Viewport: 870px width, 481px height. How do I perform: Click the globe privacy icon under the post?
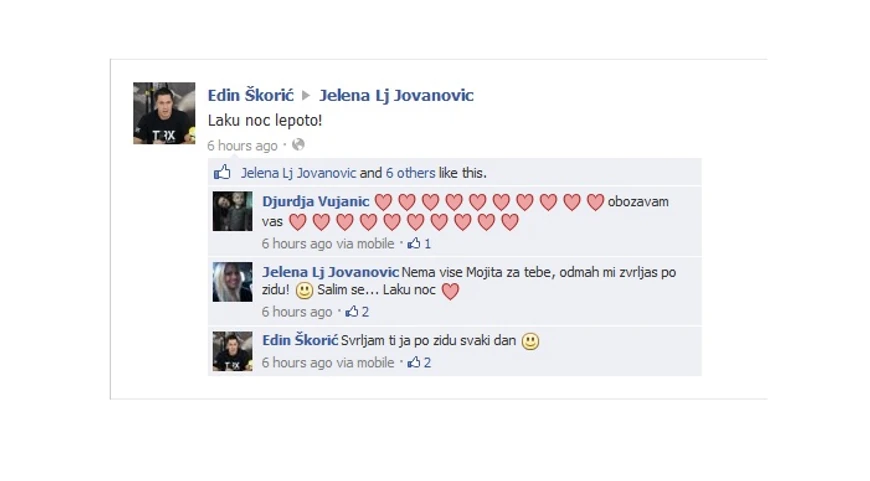298,145
